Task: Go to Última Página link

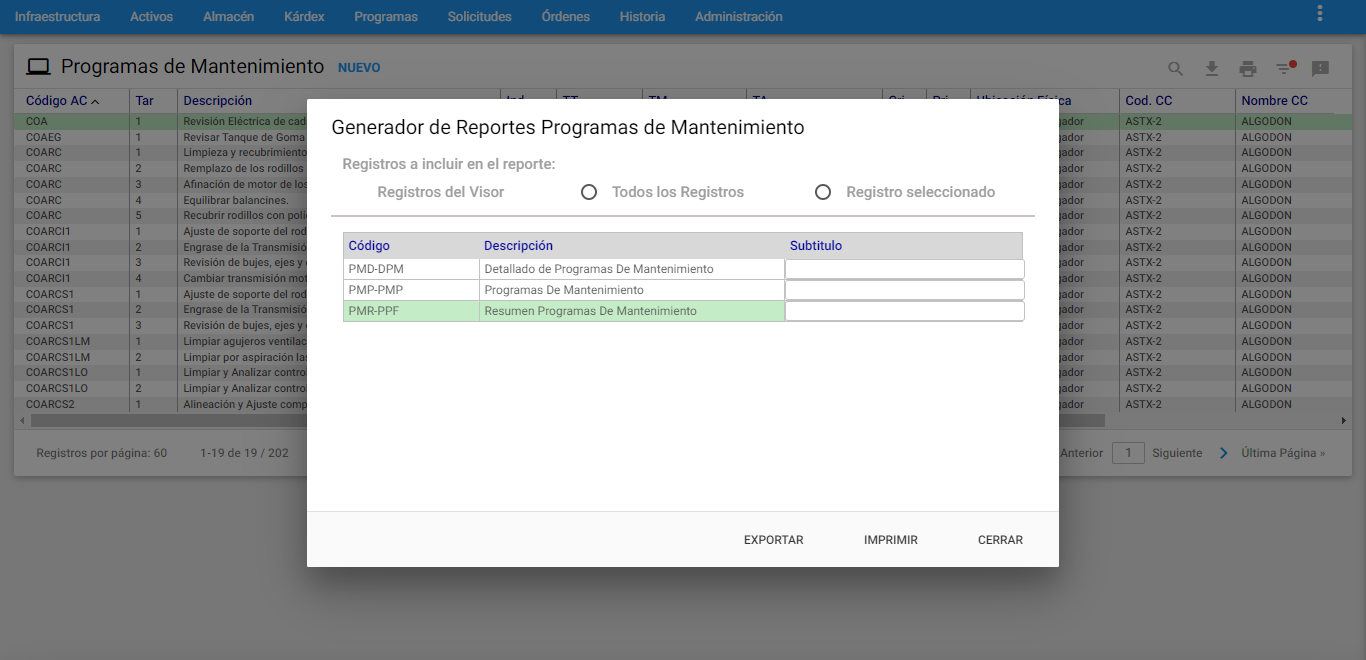Action: 1283,453
